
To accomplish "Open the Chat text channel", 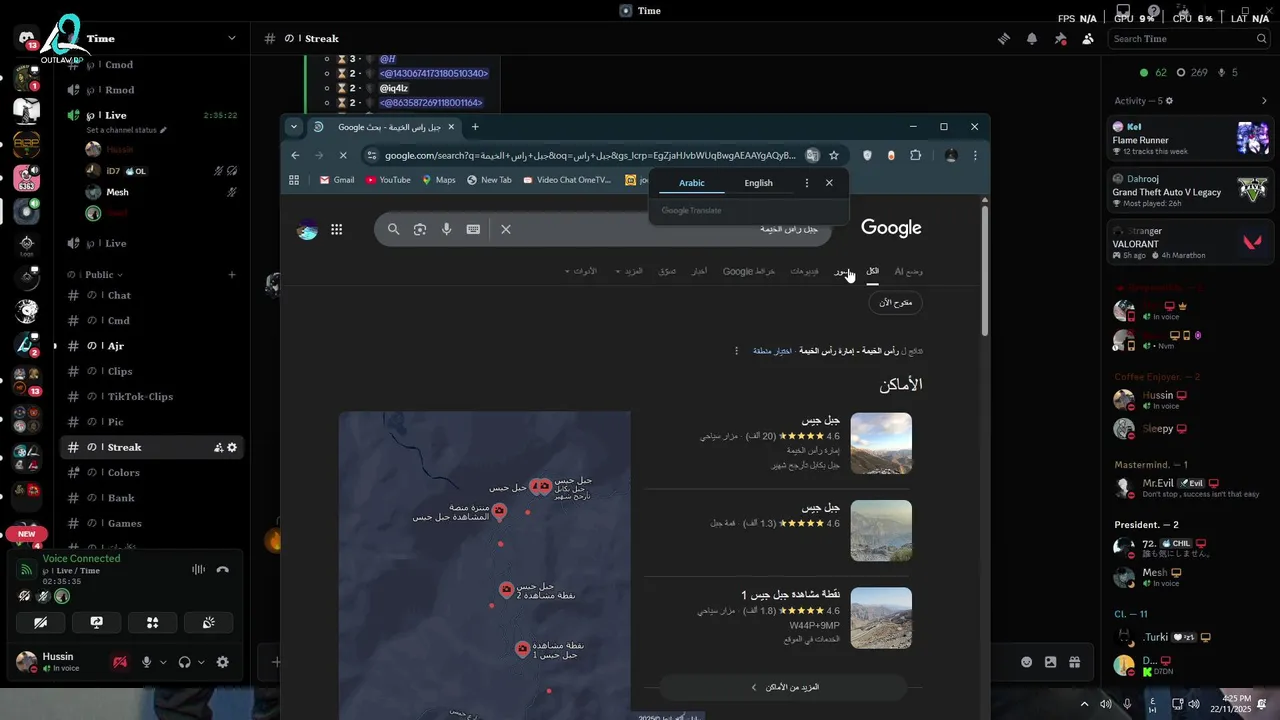I will [x=153, y=295].
